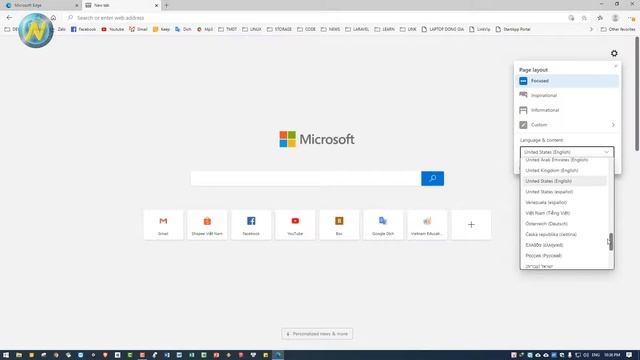The height and width of the screenshot is (360, 640).
Task: Select the Focused page layout
Action: point(567,81)
